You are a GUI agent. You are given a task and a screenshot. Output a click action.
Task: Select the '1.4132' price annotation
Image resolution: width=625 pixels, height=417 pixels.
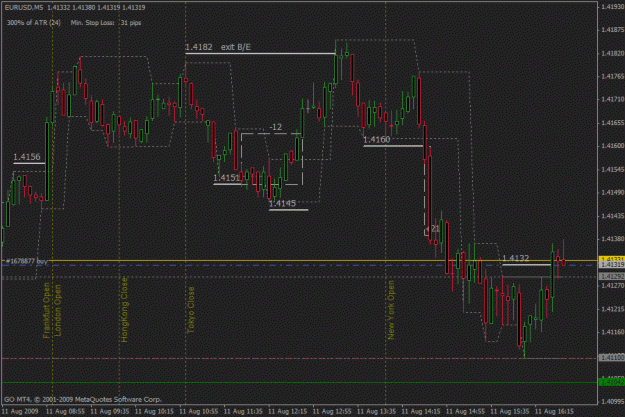coord(516,258)
